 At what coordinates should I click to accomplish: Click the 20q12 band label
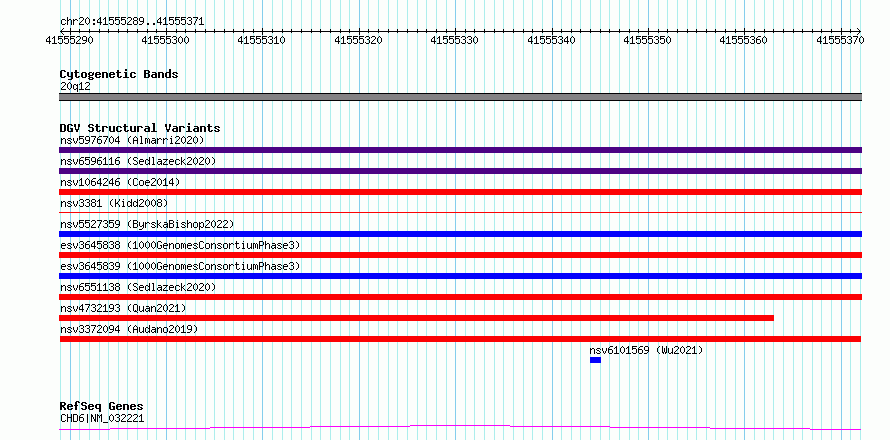coord(75,86)
